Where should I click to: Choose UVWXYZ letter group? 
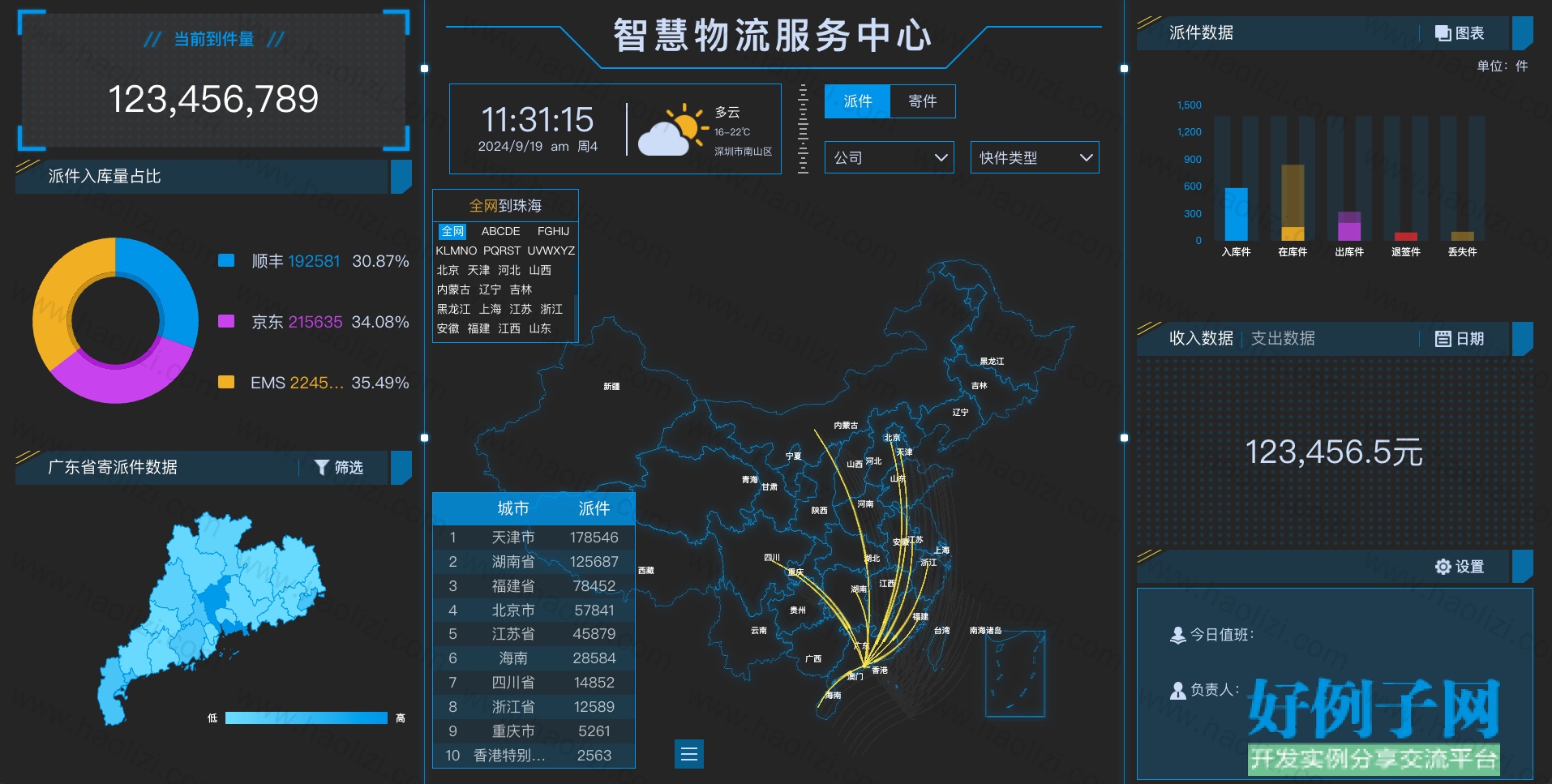(x=551, y=251)
